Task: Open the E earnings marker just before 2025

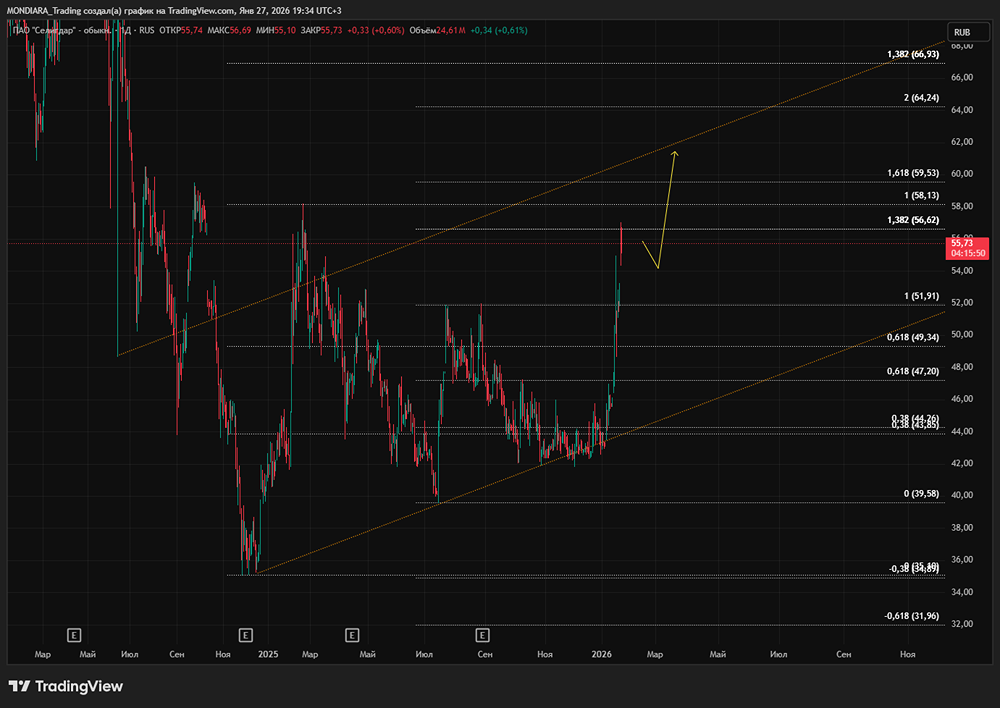Action: (246, 634)
